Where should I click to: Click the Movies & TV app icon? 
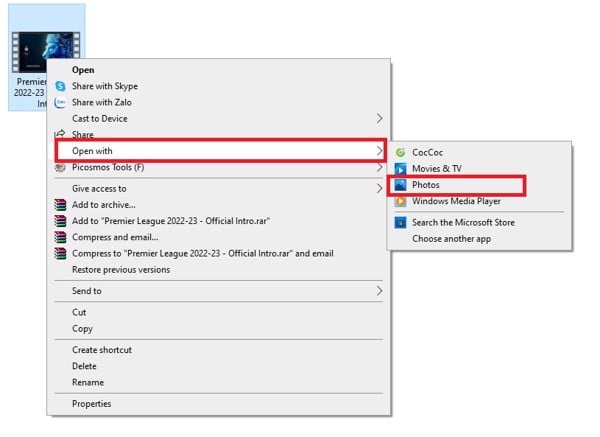coord(400,169)
